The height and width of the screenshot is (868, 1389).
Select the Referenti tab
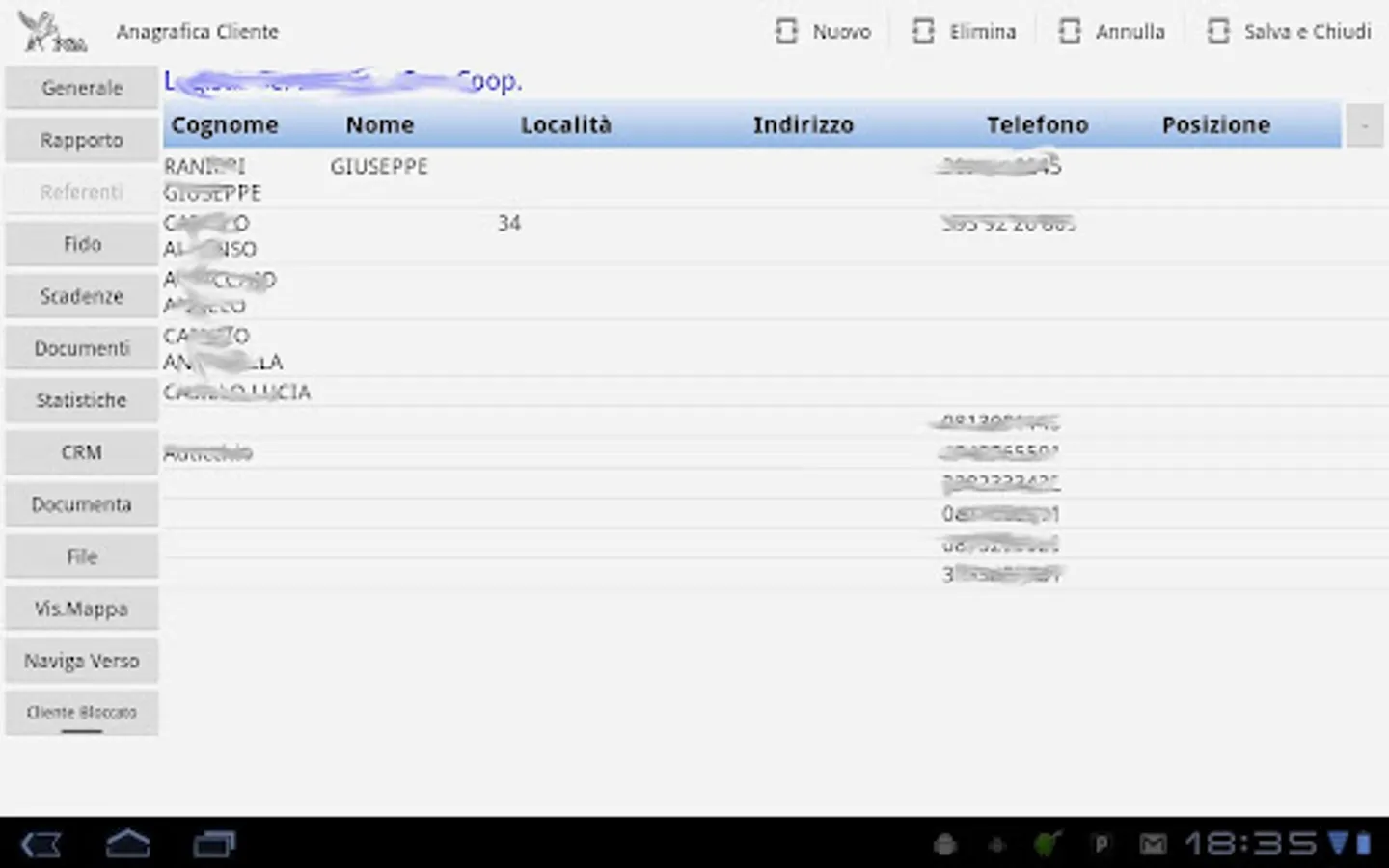pos(82,192)
